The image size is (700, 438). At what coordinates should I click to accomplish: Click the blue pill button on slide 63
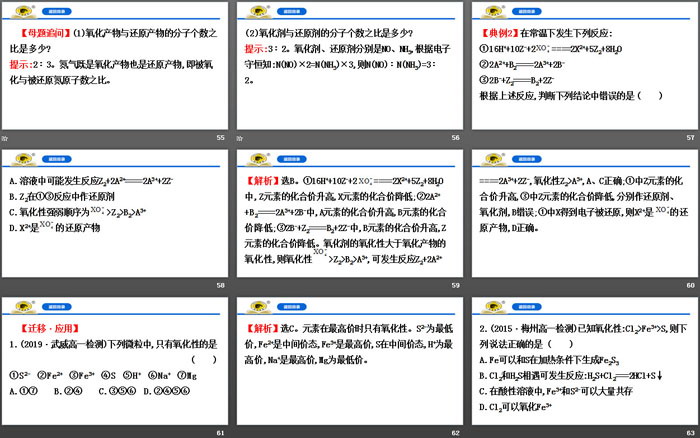(527, 307)
